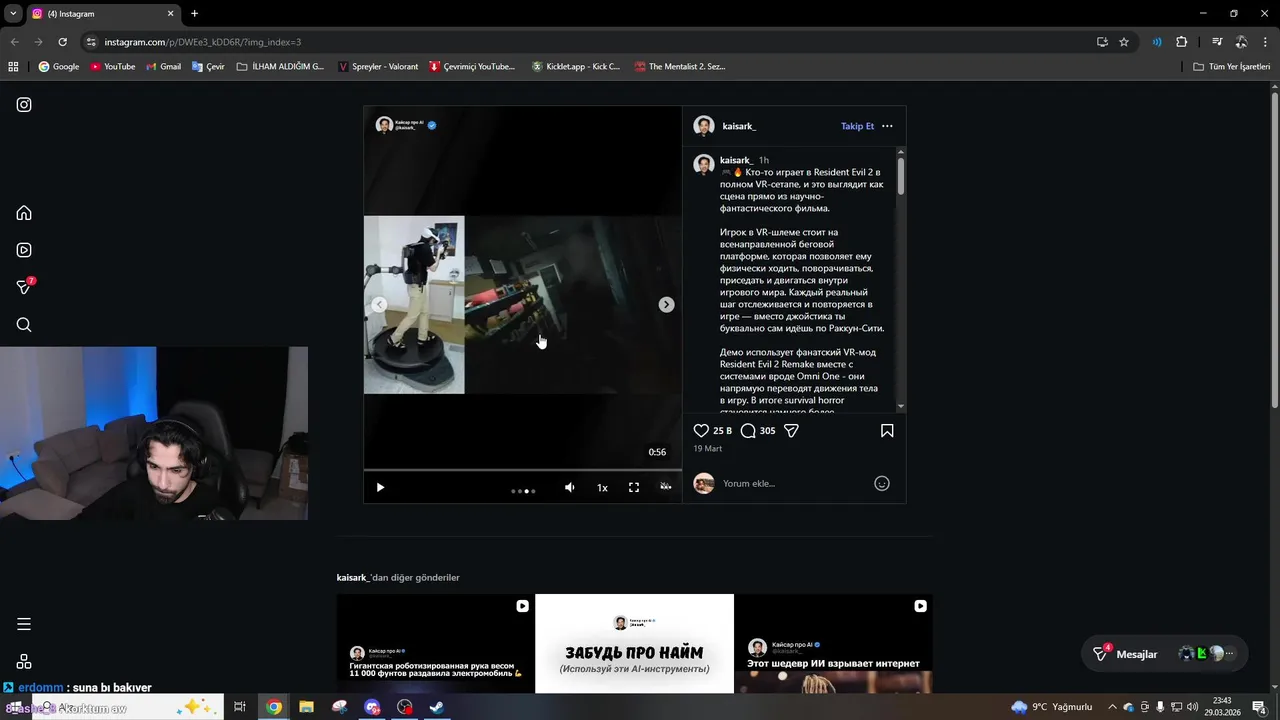
Task: Open the post options three-dots menu
Action: pos(887,126)
